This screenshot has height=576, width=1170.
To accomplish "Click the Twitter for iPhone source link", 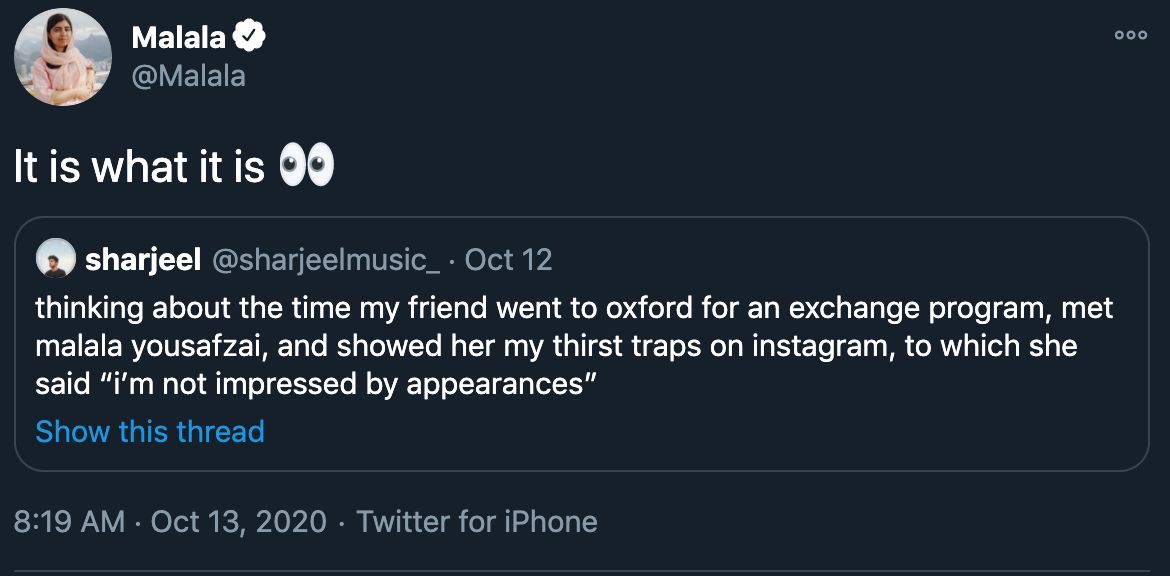I will pos(477,521).
